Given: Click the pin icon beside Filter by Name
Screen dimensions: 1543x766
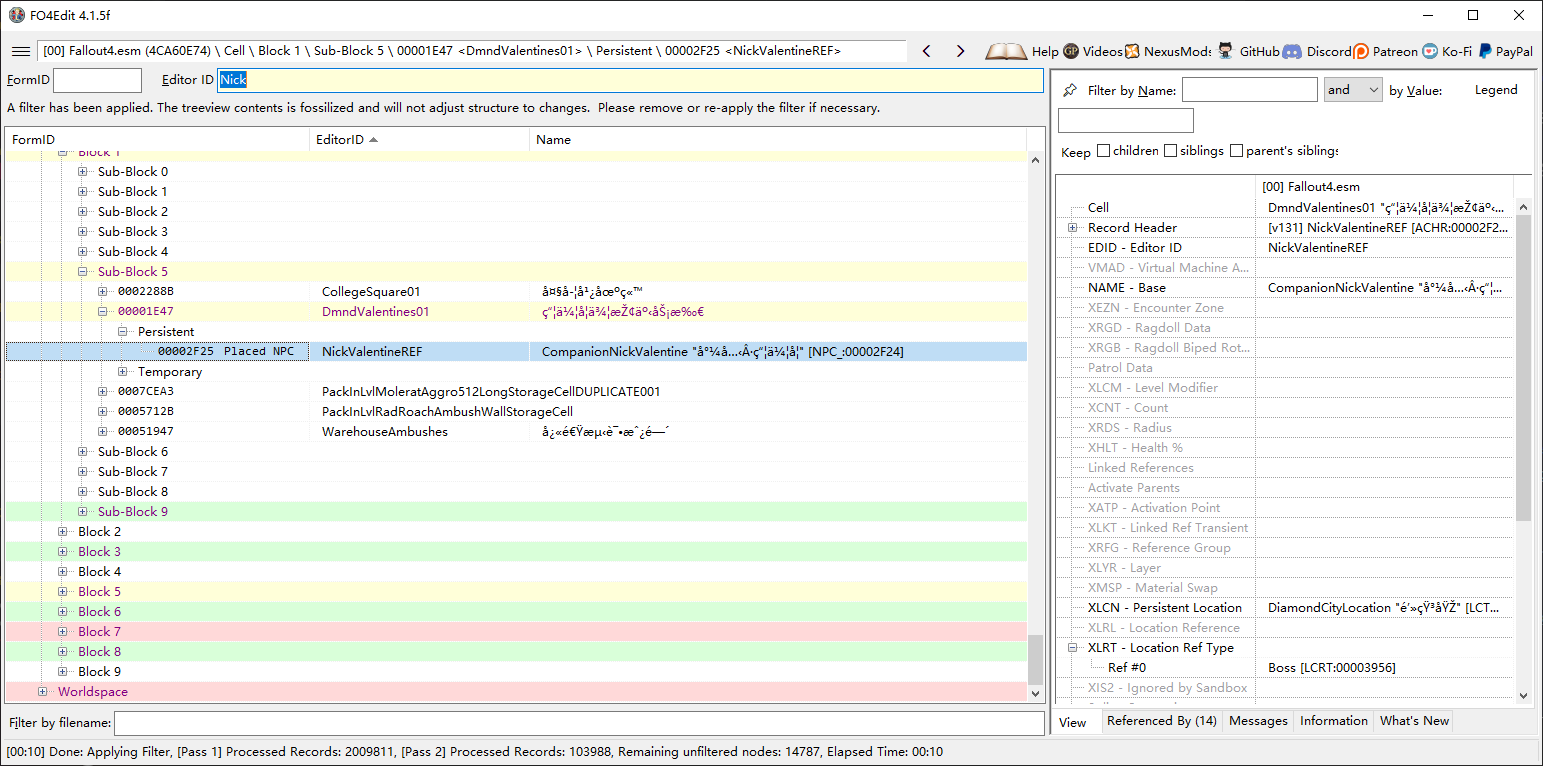Looking at the screenshot, I should pos(1070,90).
